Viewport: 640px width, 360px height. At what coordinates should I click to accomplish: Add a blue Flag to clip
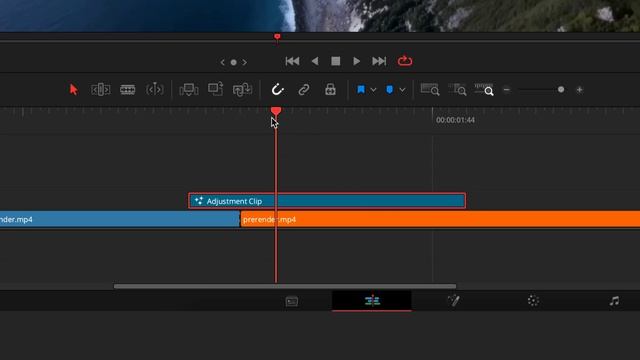[x=361, y=89]
